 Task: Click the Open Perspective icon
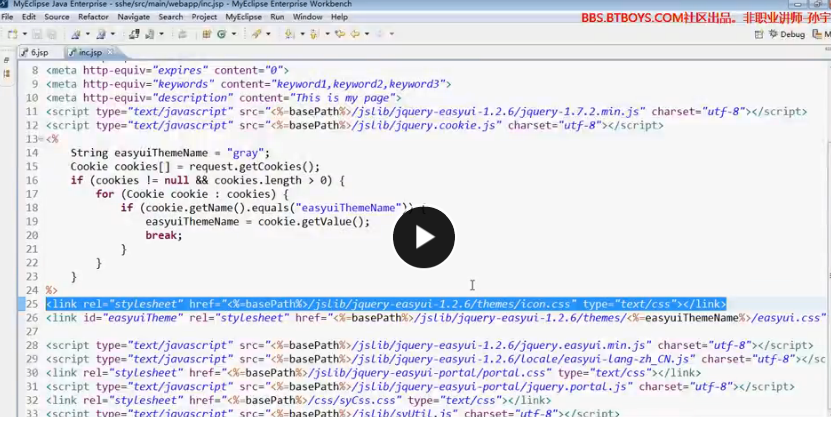click(x=759, y=34)
